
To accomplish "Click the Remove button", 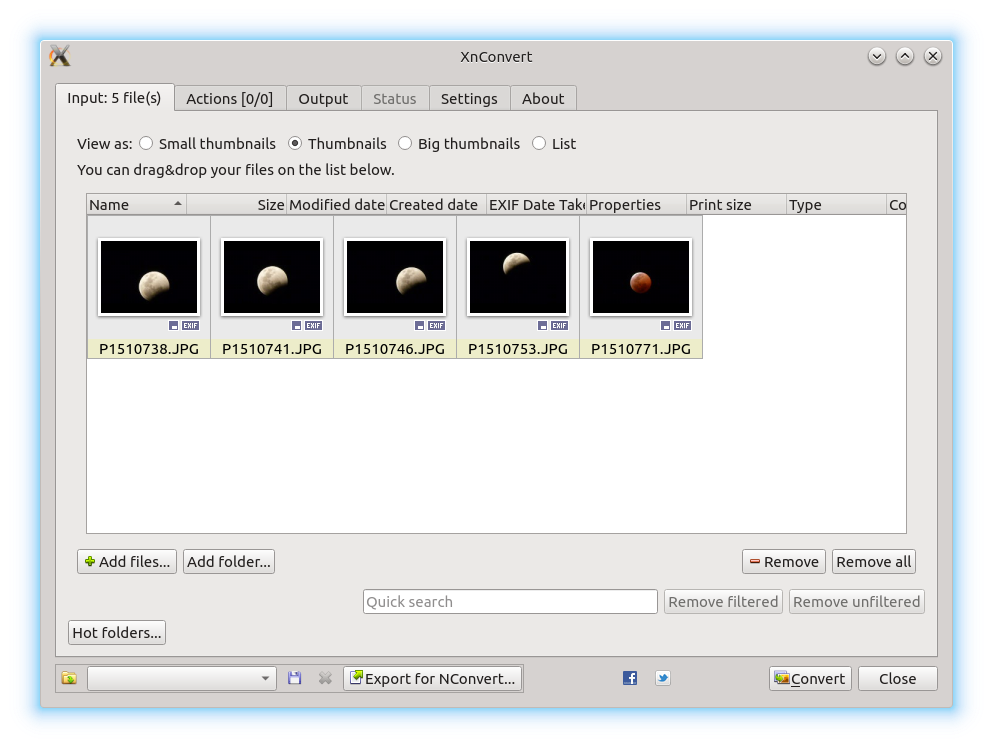I will [784, 562].
